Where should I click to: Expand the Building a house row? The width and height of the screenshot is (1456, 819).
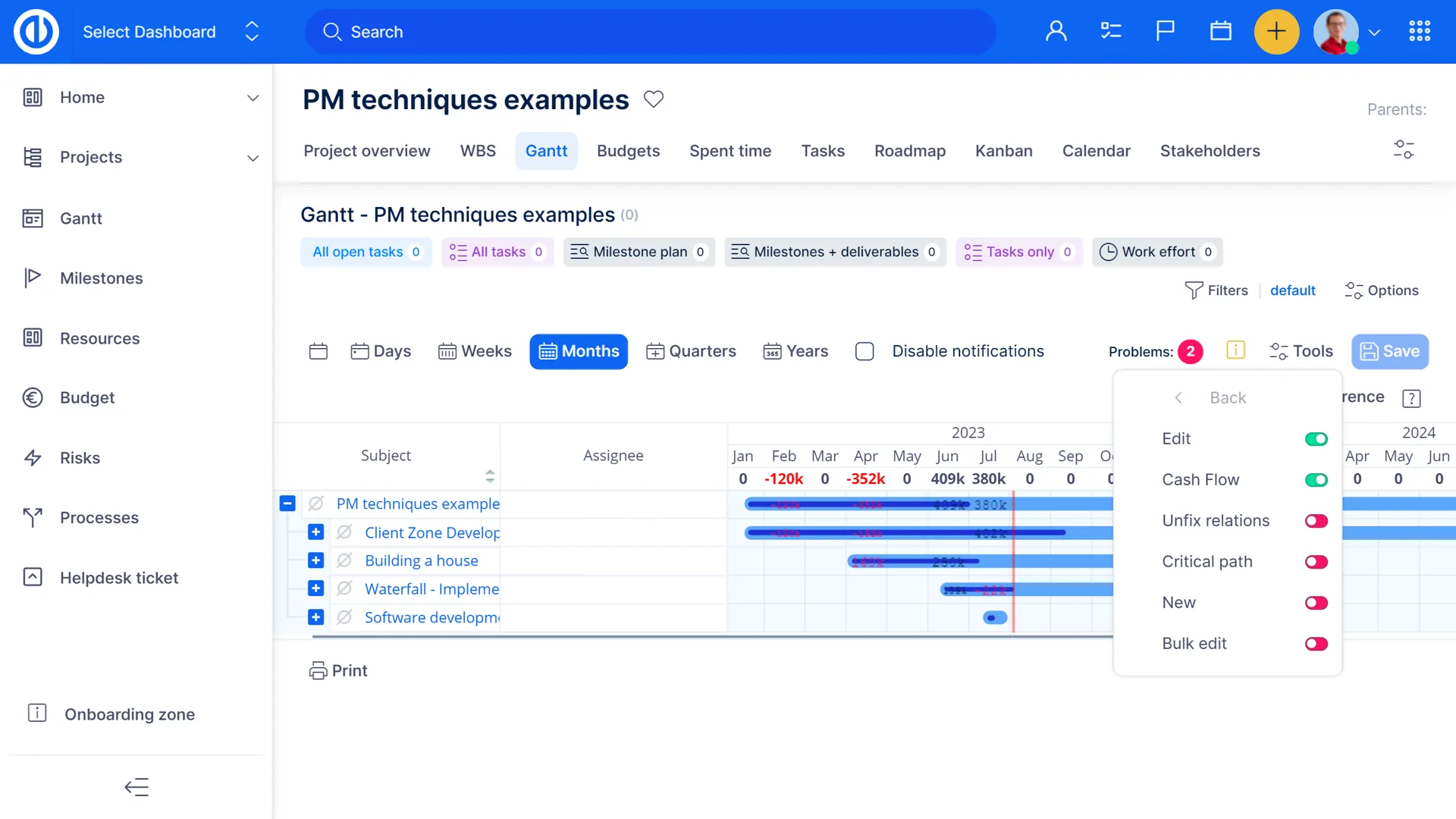(x=316, y=560)
